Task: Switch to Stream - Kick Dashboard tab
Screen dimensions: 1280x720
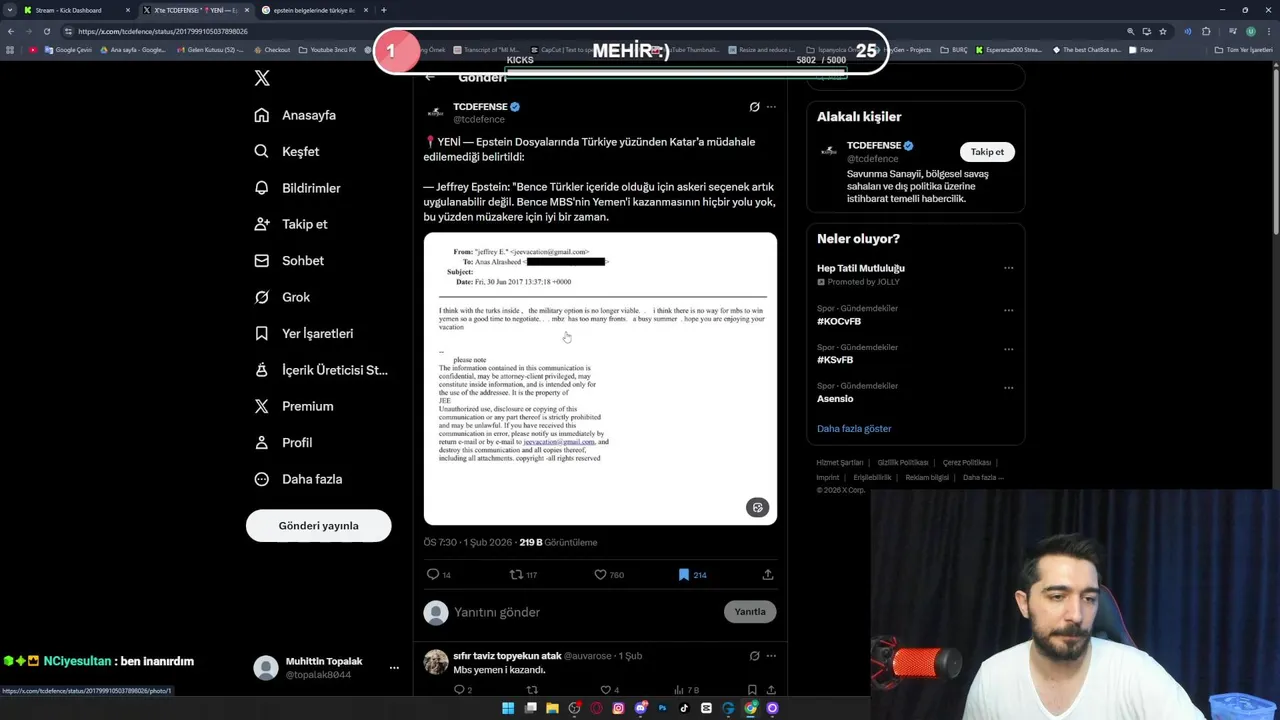Action: click(x=70, y=10)
